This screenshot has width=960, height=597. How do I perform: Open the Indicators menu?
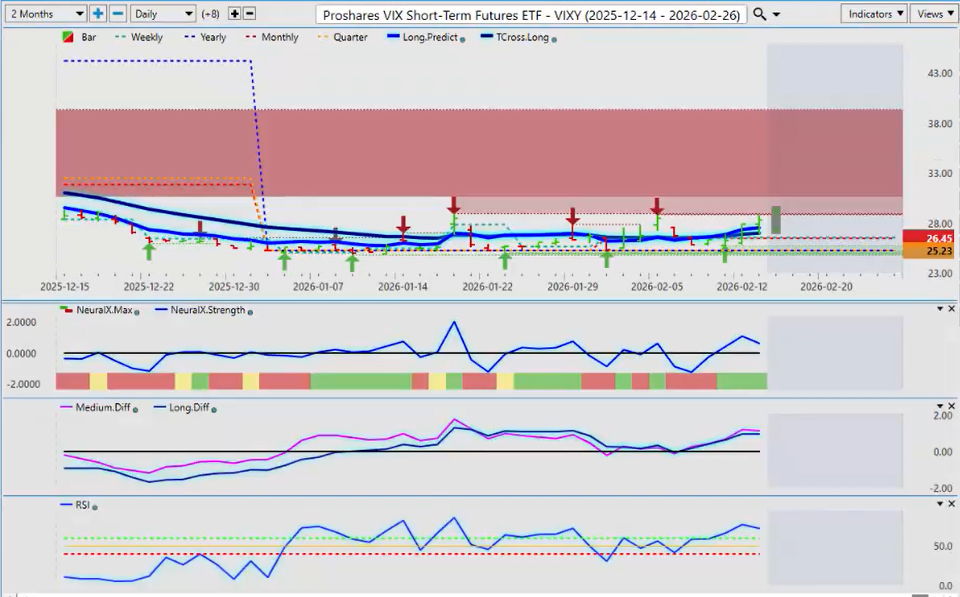[874, 14]
